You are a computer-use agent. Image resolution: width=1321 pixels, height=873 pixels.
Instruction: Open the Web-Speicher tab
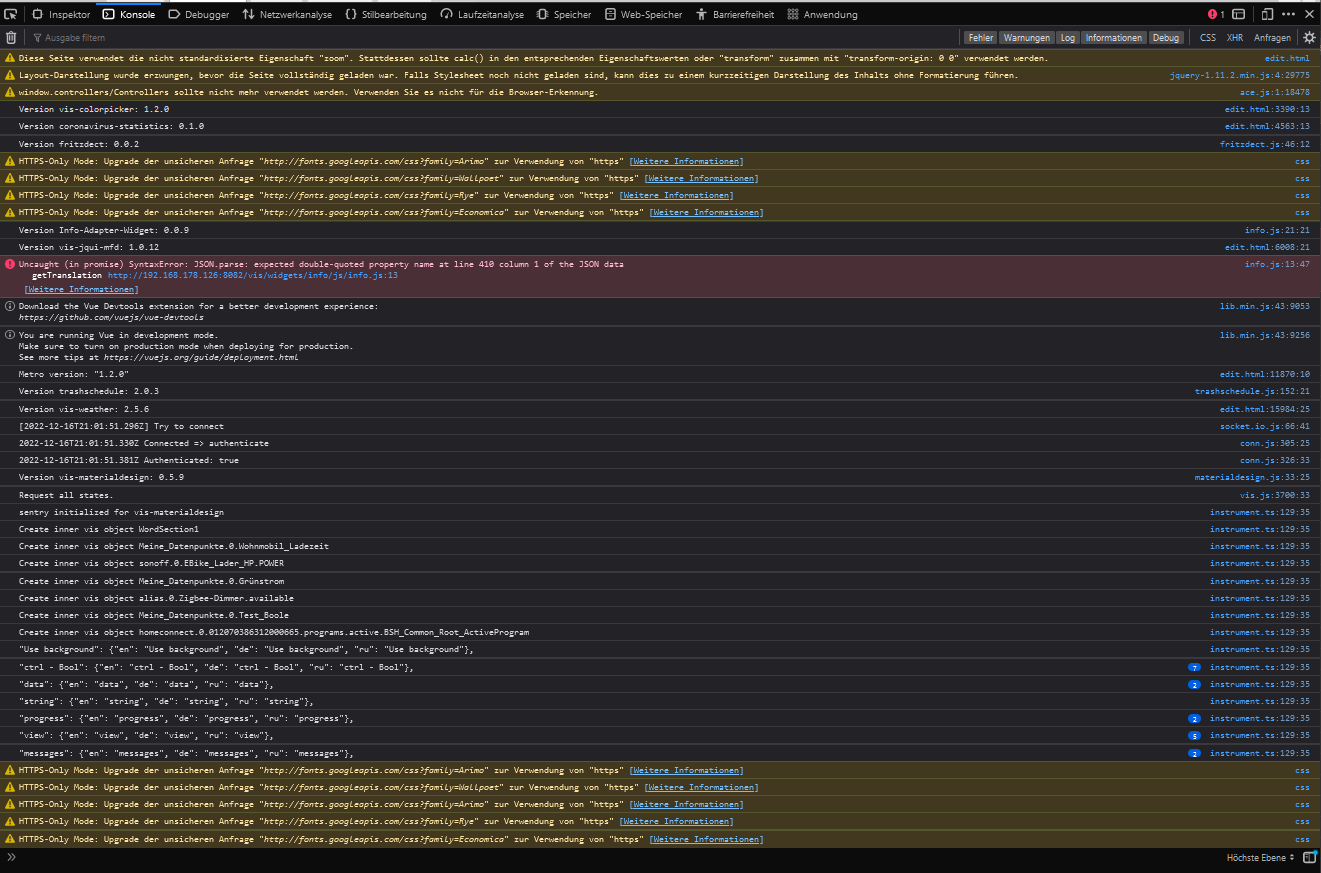coord(644,14)
